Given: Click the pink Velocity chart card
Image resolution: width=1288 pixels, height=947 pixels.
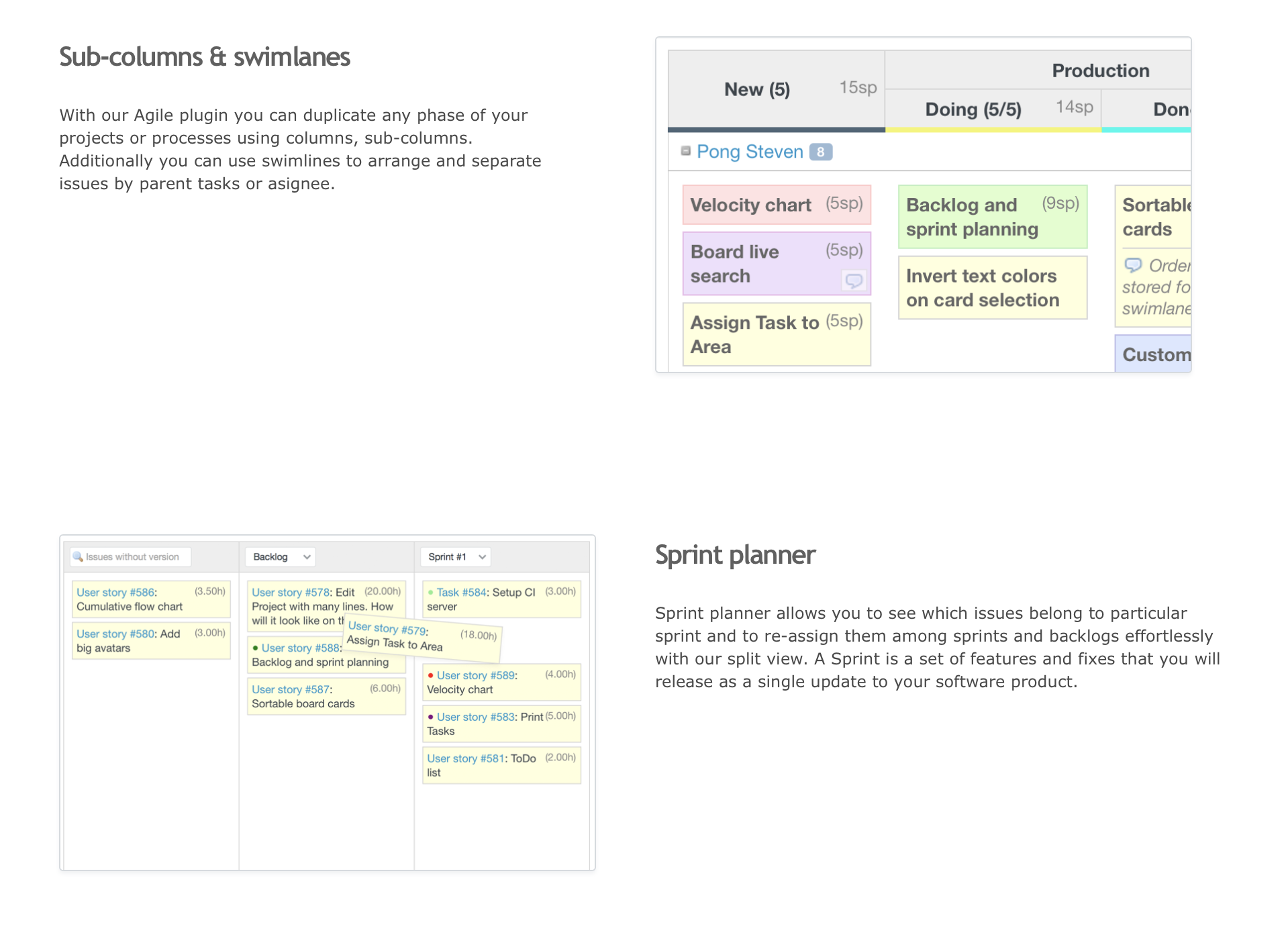Looking at the screenshot, I should tap(776, 205).
